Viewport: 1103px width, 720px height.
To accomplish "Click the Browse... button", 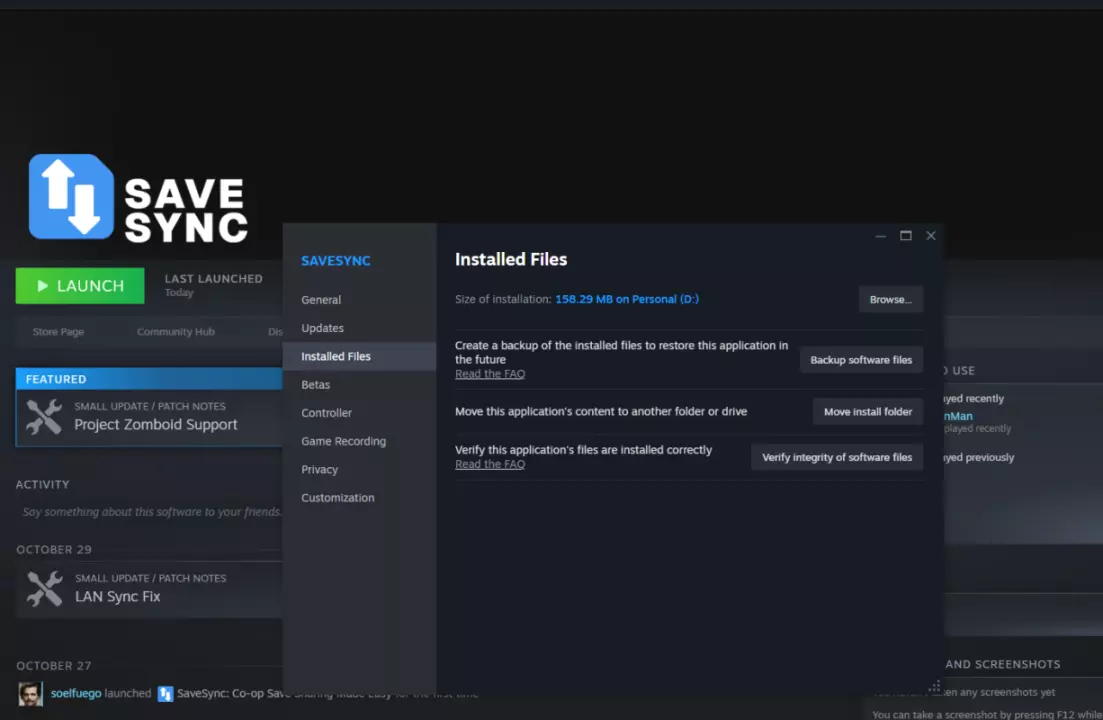I will pyautogui.click(x=891, y=300).
